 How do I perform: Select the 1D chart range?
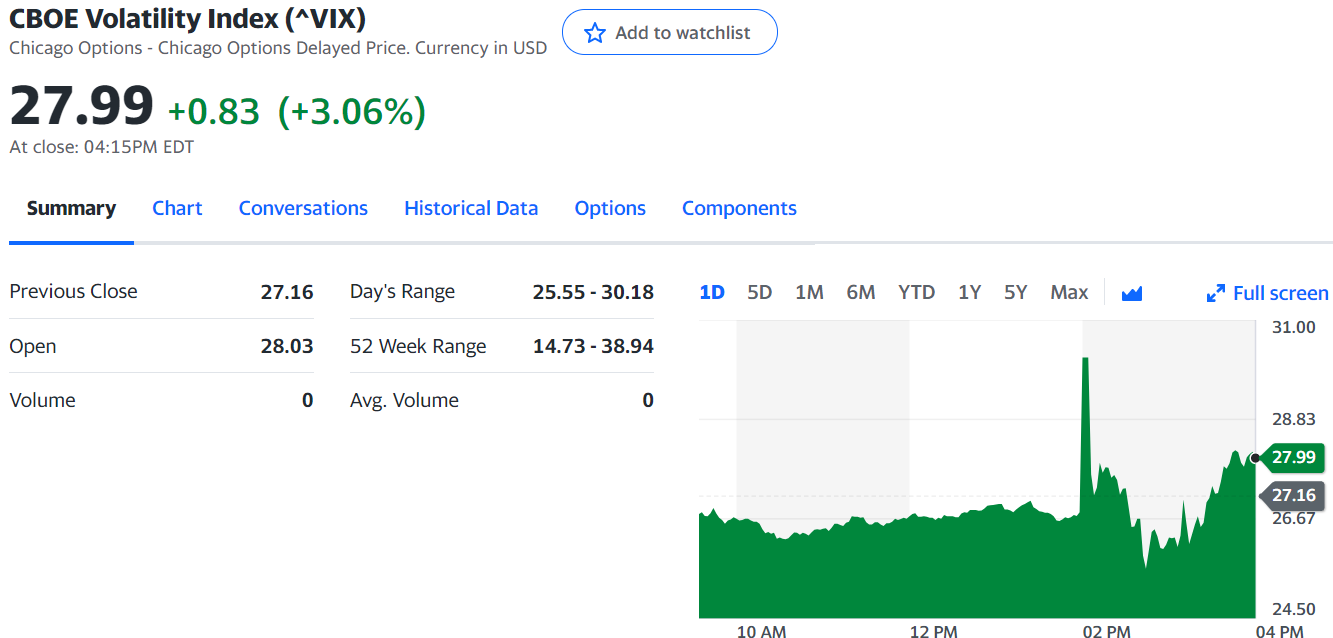click(712, 292)
